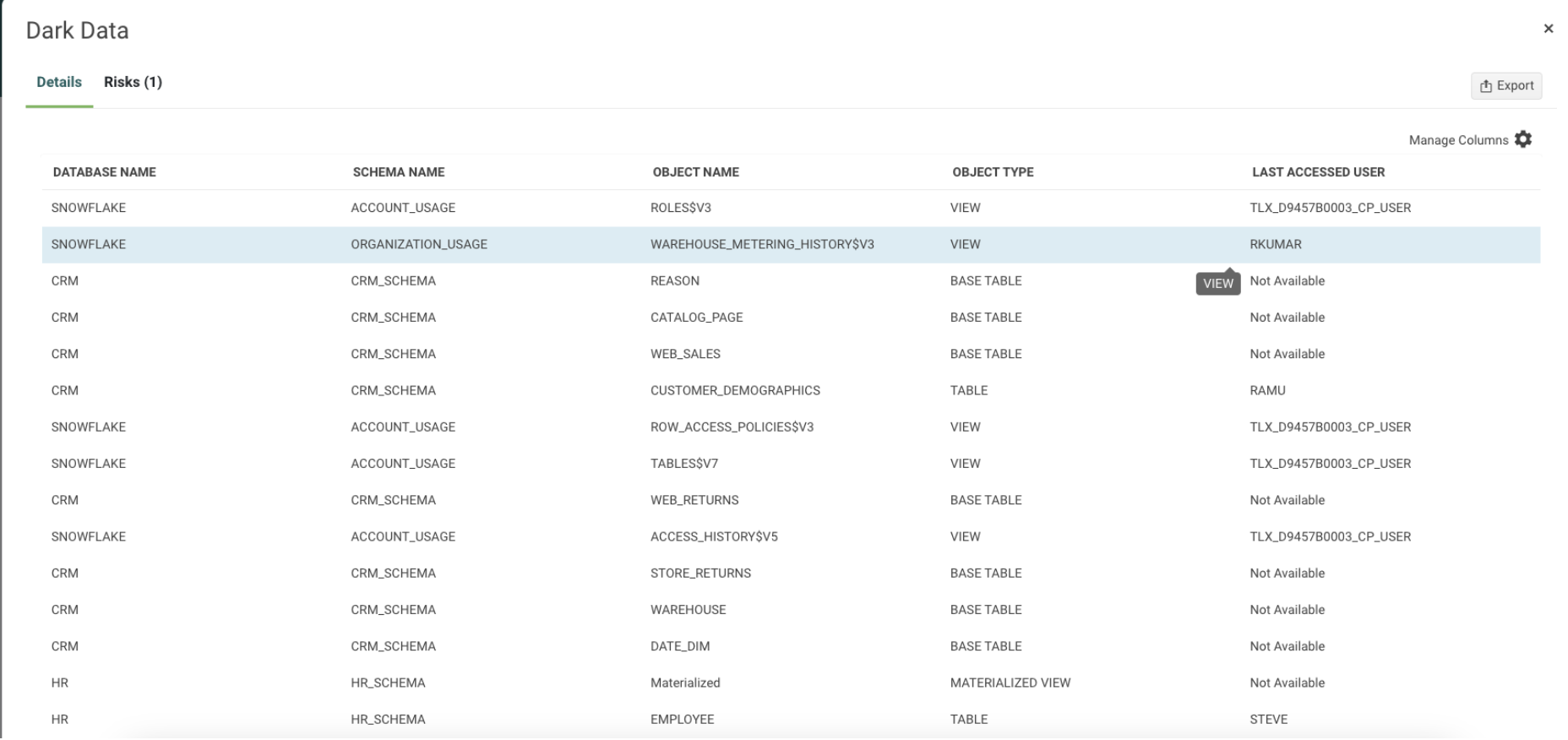Click the Materialized object name

click(x=685, y=683)
